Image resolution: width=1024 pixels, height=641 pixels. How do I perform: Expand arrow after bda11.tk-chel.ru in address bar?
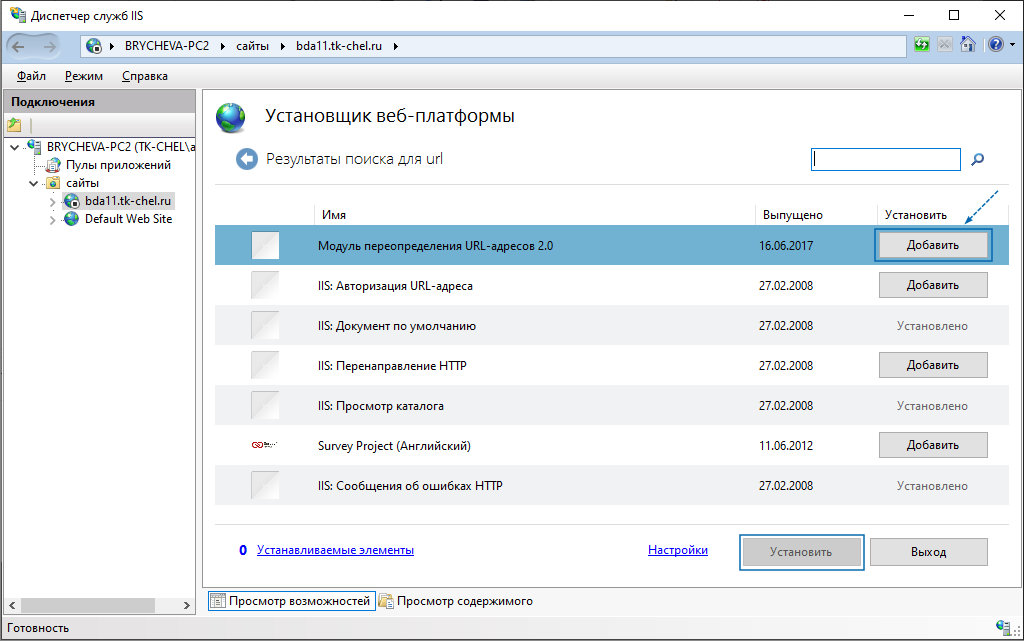point(395,46)
